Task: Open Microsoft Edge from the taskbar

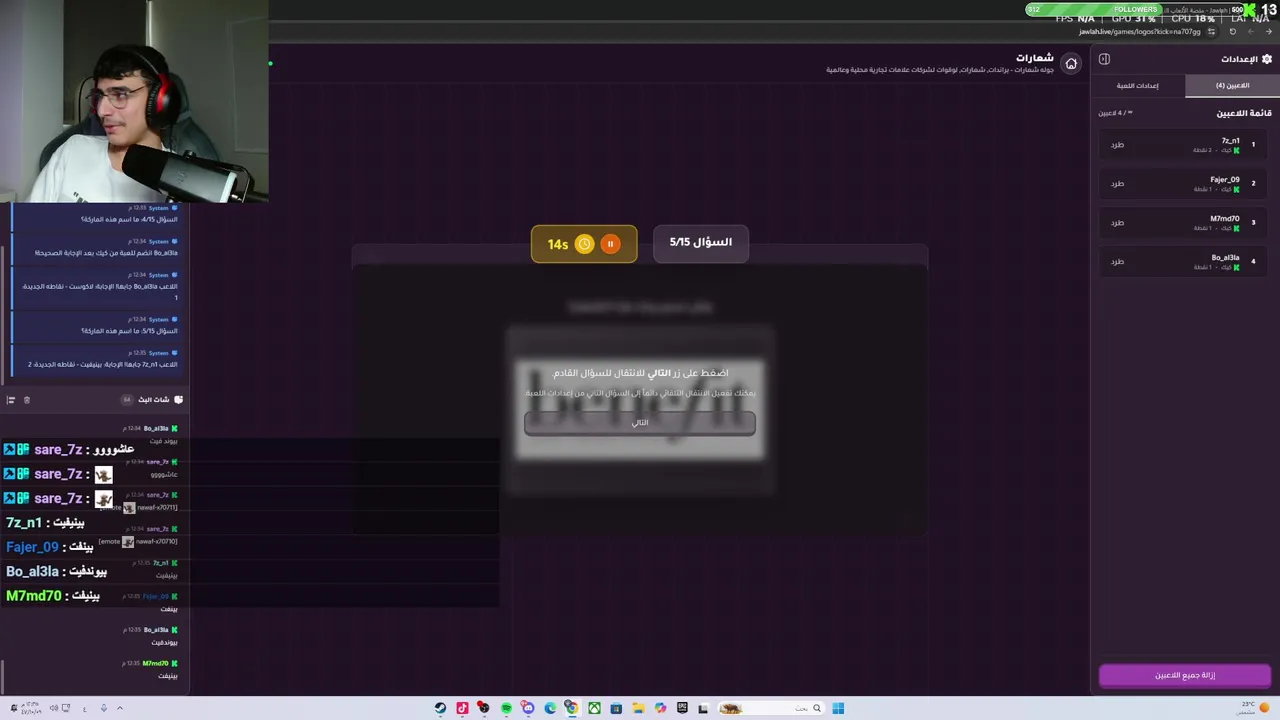Action: click(x=550, y=708)
